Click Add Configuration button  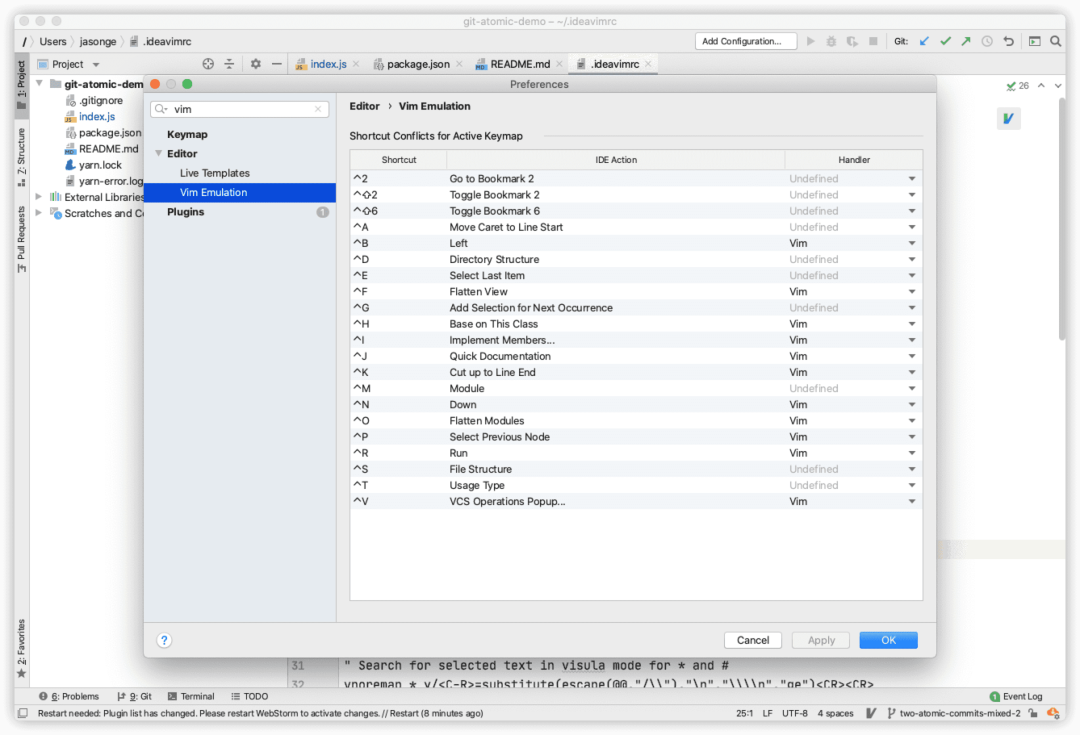745,41
